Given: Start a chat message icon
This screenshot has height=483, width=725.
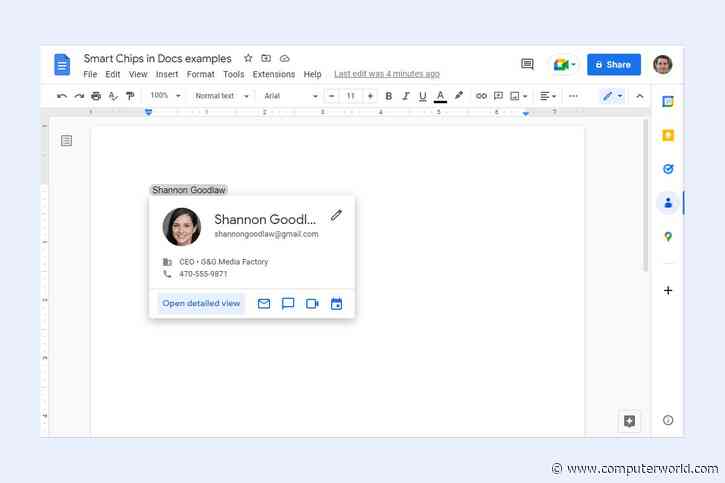Looking at the screenshot, I should 288,304.
